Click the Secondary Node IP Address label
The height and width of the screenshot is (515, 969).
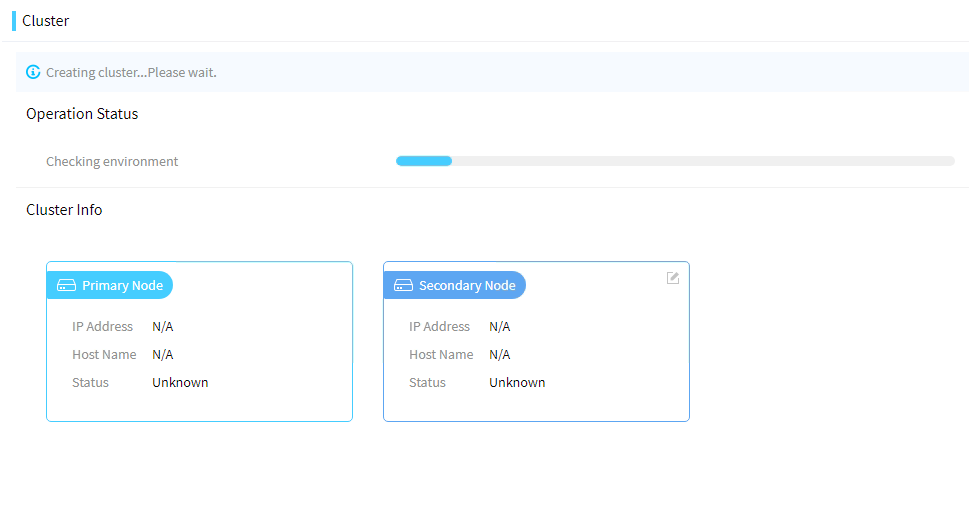click(439, 326)
